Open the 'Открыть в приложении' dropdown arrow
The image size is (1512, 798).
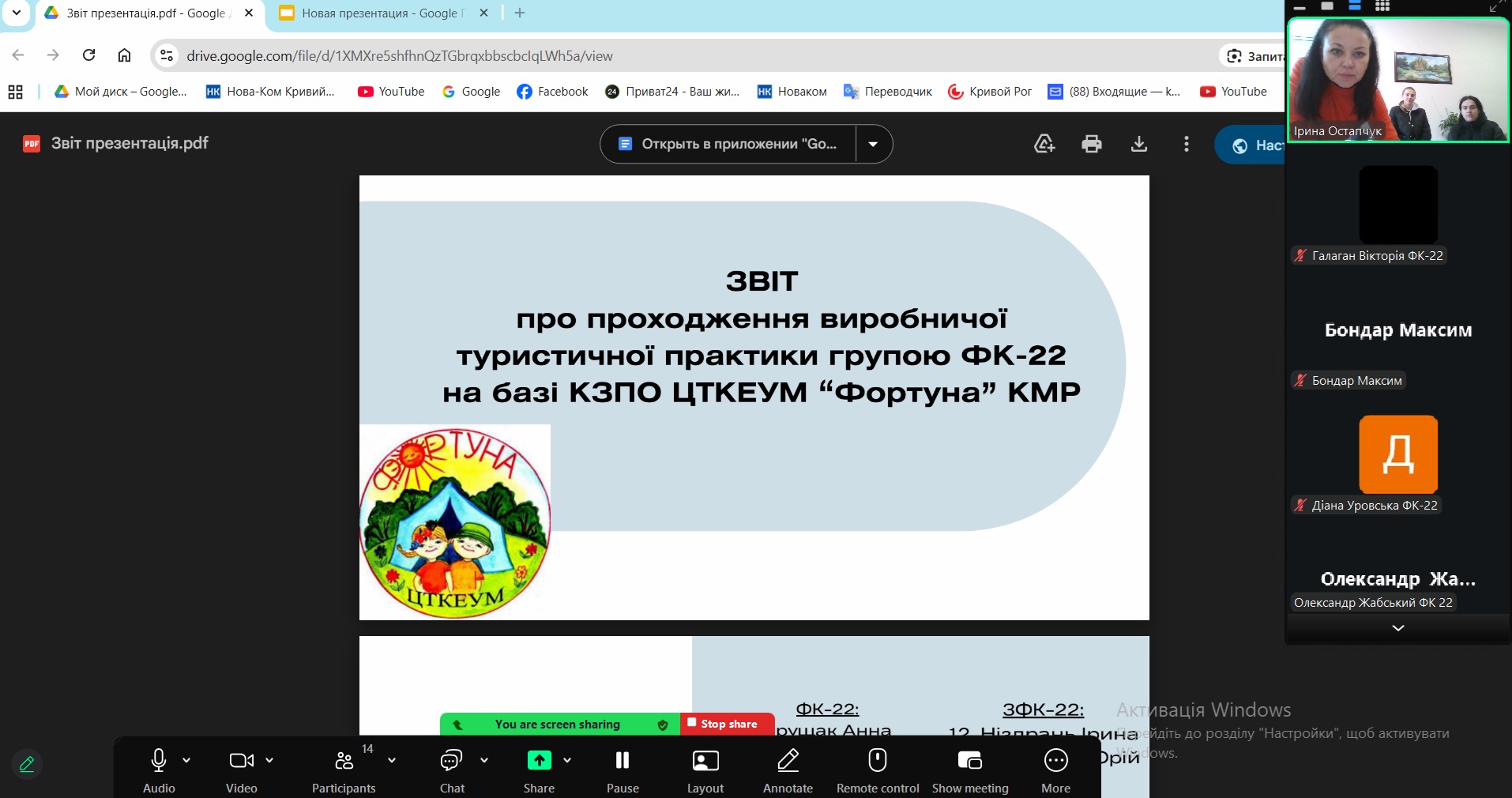click(x=874, y=144)
